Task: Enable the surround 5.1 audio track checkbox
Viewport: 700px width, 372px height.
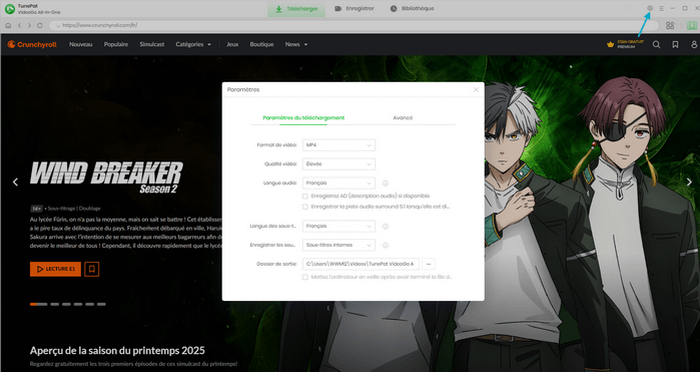Action: (x=305, y=207)
